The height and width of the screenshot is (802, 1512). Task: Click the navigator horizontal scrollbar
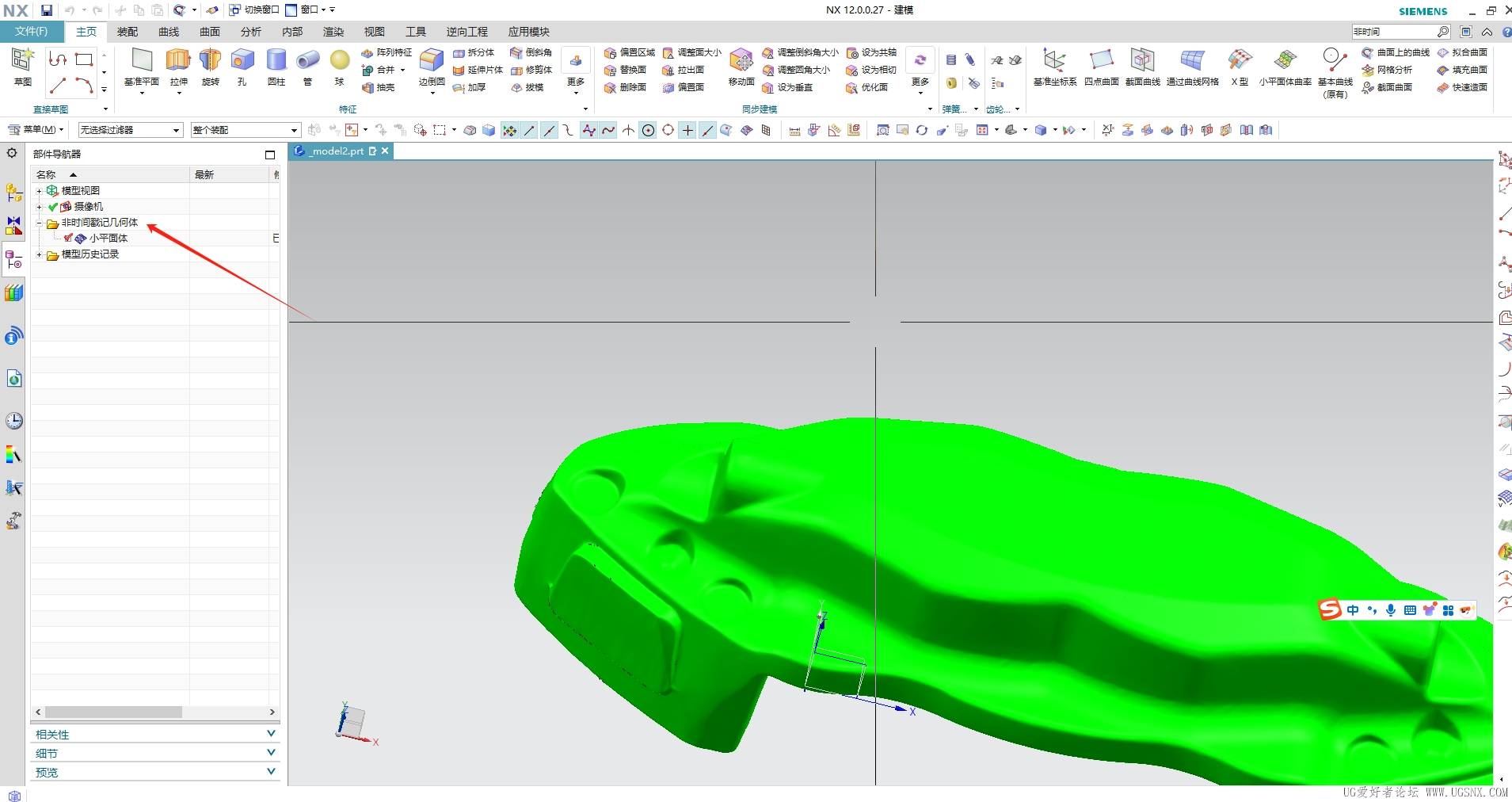coord(113,712)
